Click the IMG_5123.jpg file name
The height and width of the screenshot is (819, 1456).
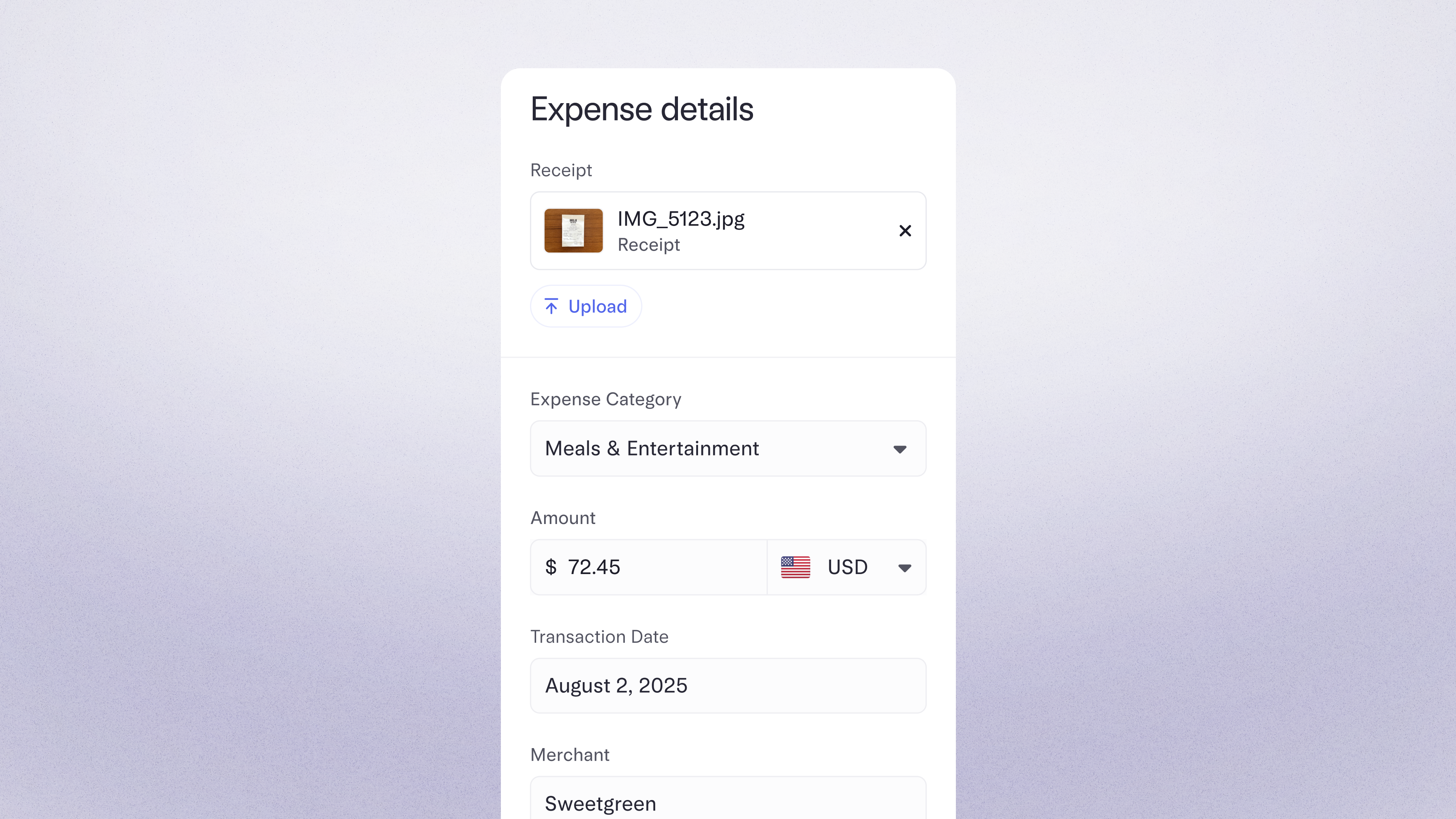point(681,219)
